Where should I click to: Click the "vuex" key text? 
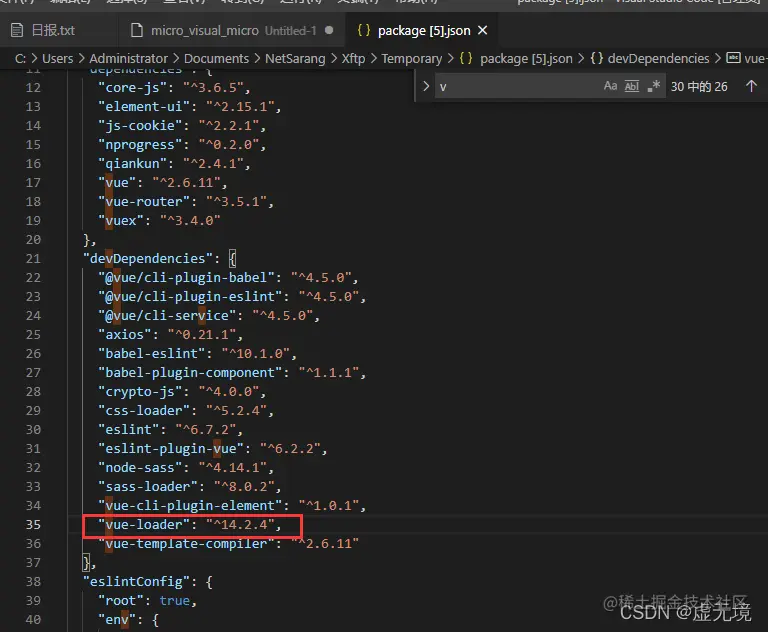point(120,221)
